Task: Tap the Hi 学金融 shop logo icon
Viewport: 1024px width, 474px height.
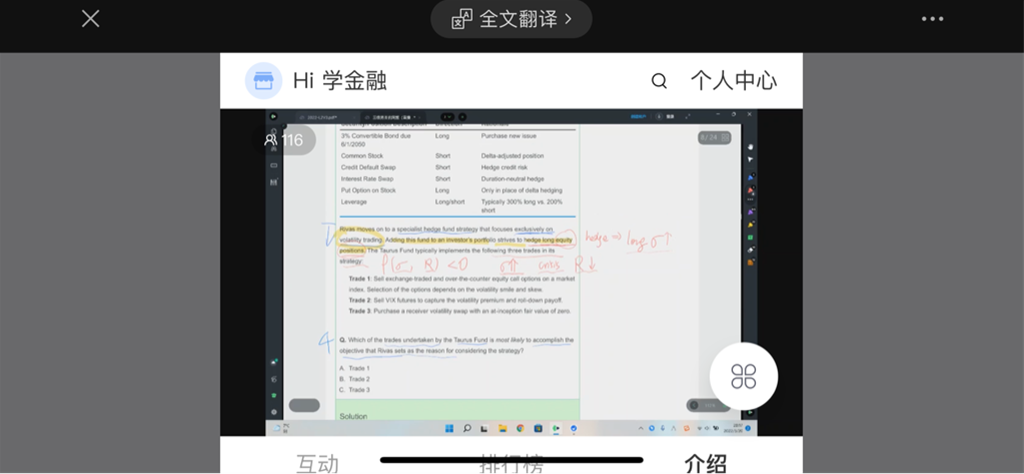Action: coord(263,81)
